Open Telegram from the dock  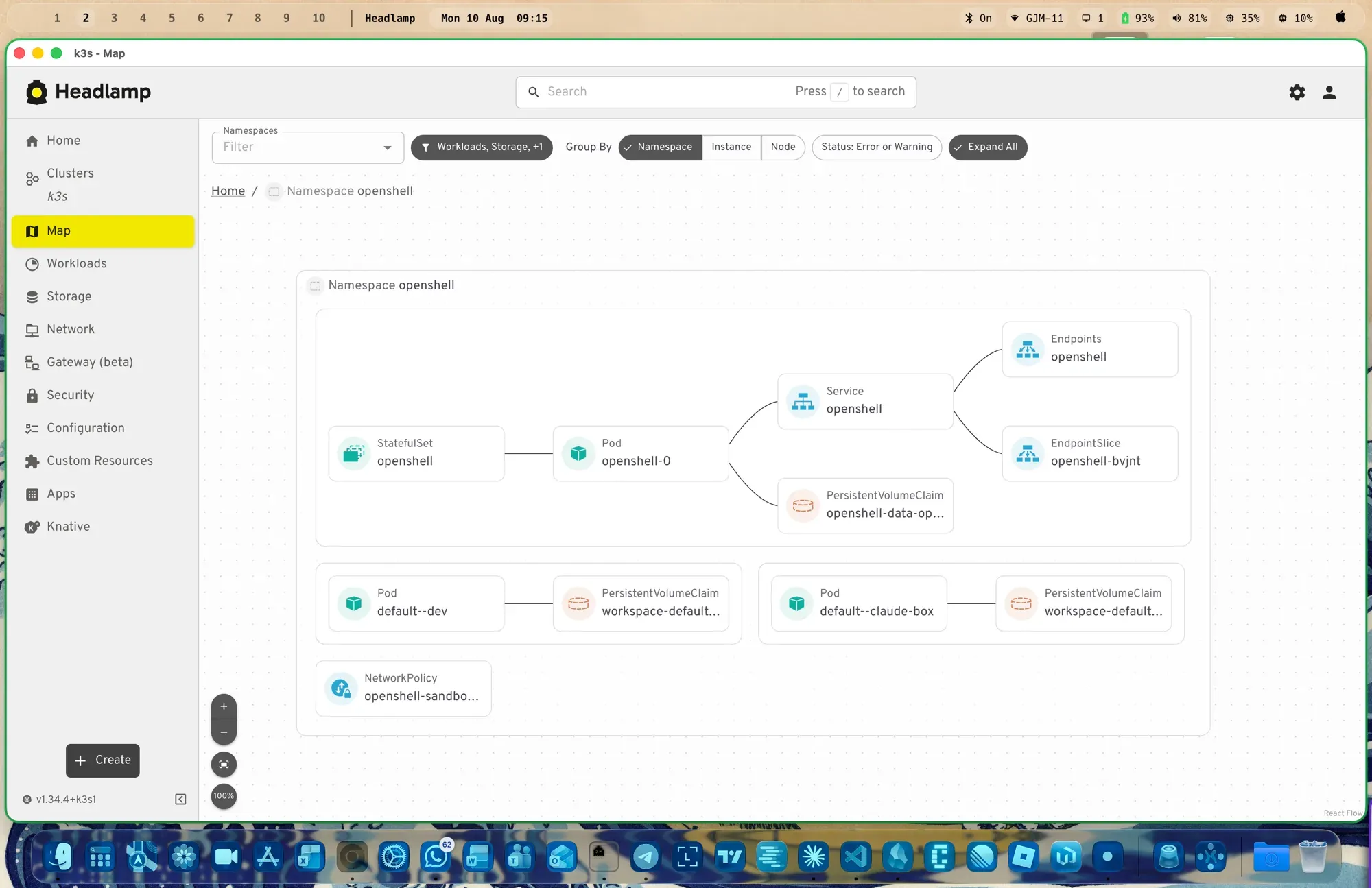point(646,856)
